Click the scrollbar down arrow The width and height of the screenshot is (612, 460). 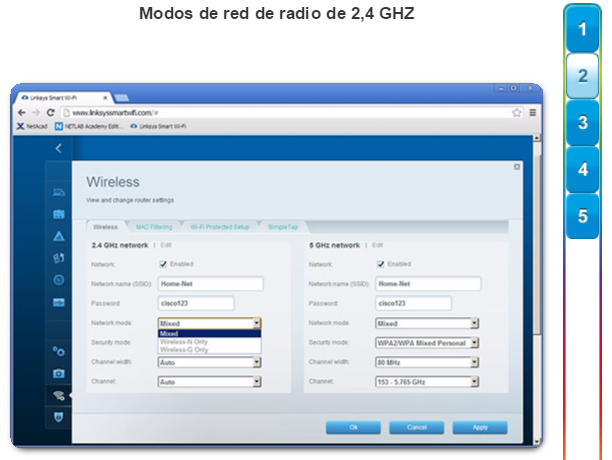537,442
